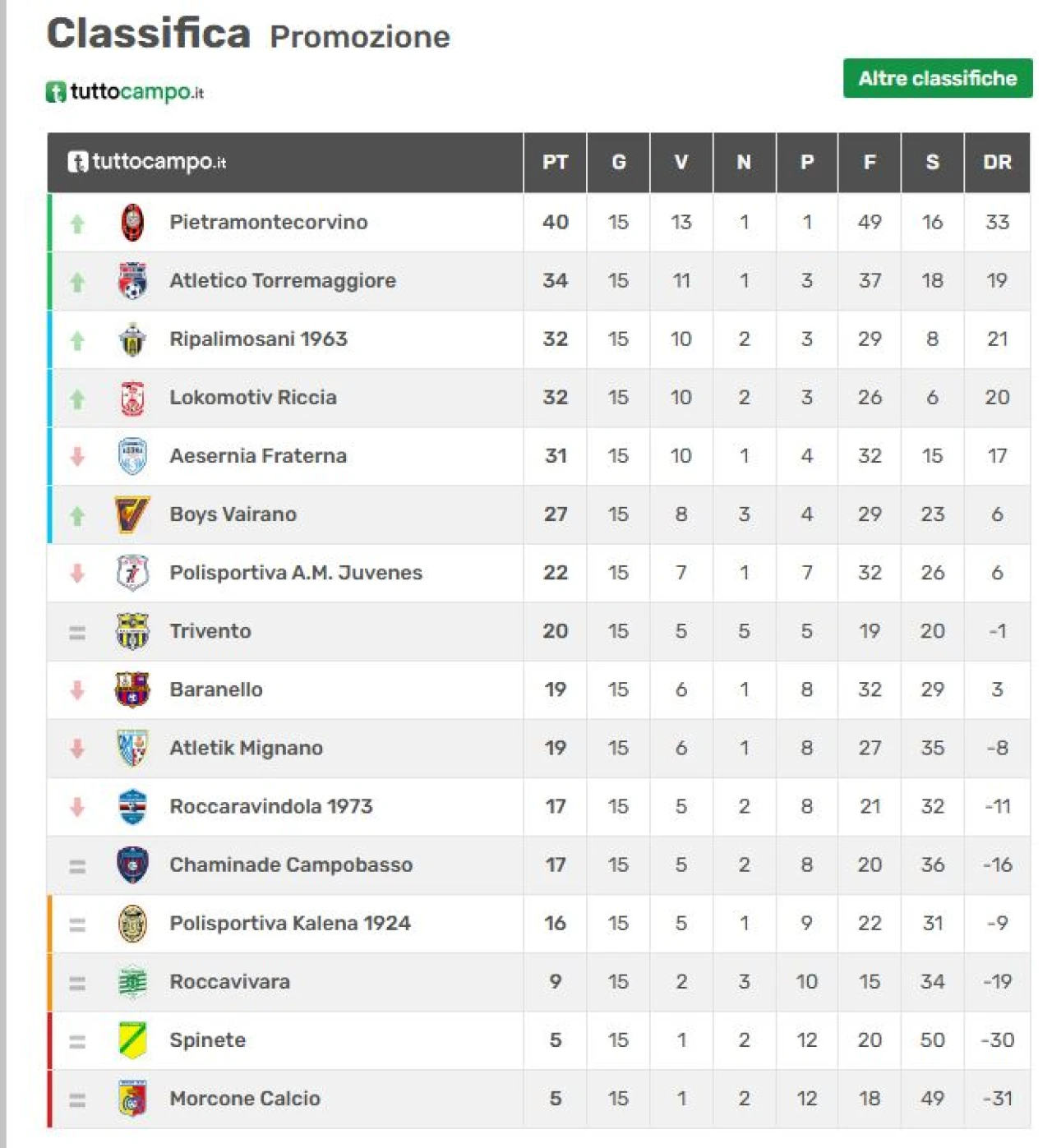Open the Polisportiva A.M. Juvenes team link

pos(295,573)
